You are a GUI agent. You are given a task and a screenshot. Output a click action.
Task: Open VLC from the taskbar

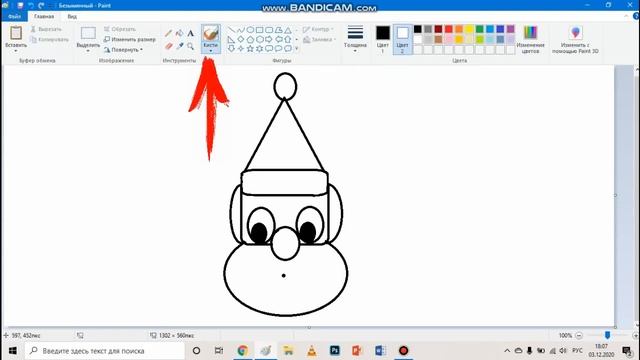[x=311, y=351]
